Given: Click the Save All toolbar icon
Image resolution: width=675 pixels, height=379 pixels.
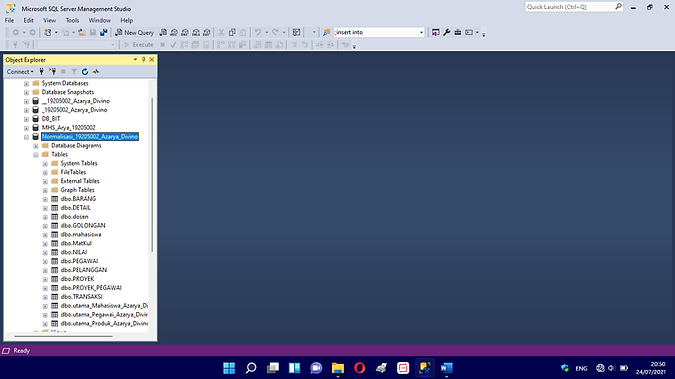Looking at the screenshot, I should (103, 32).
